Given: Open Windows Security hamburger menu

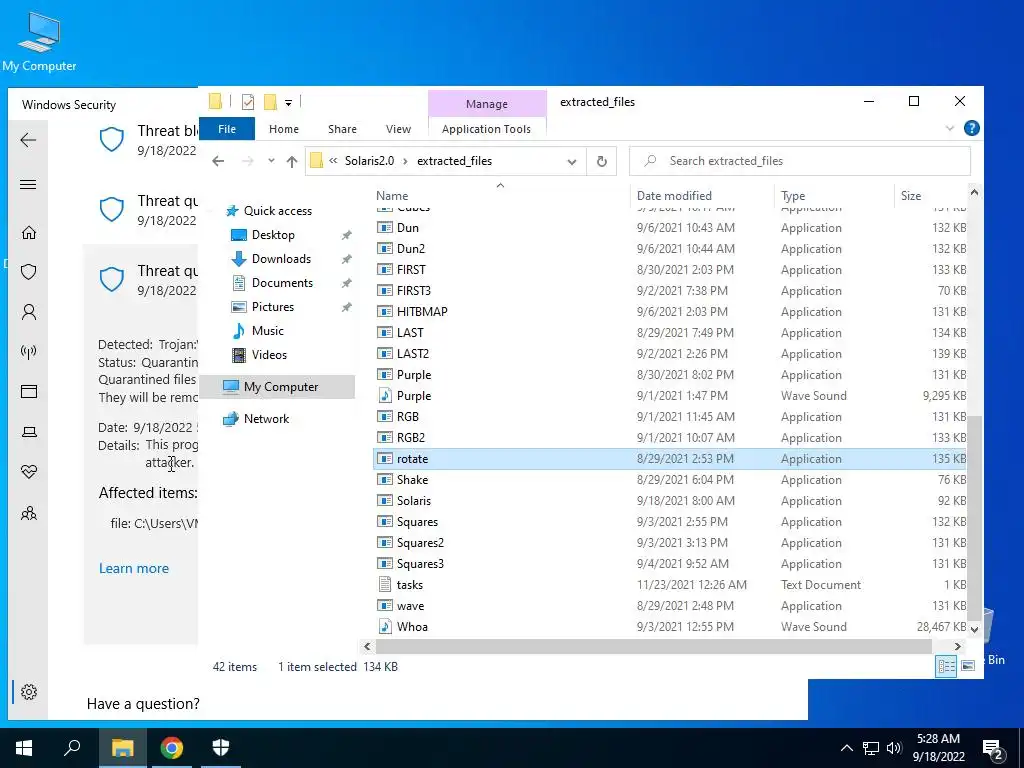Looking at the screenshot, I should 28,185.
